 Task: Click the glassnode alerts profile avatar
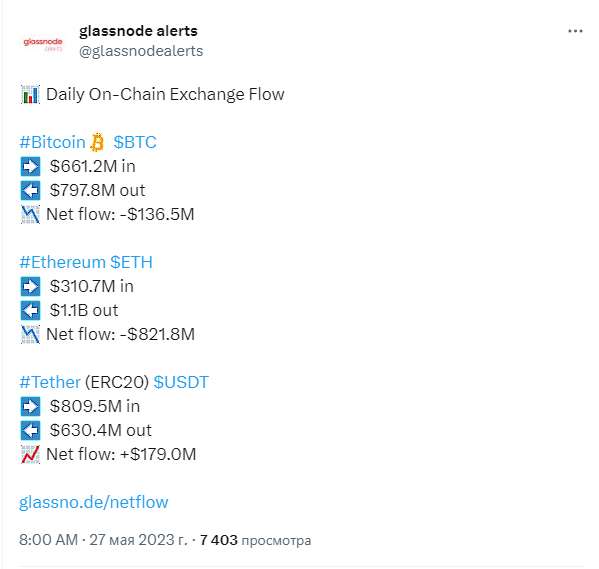43,44
